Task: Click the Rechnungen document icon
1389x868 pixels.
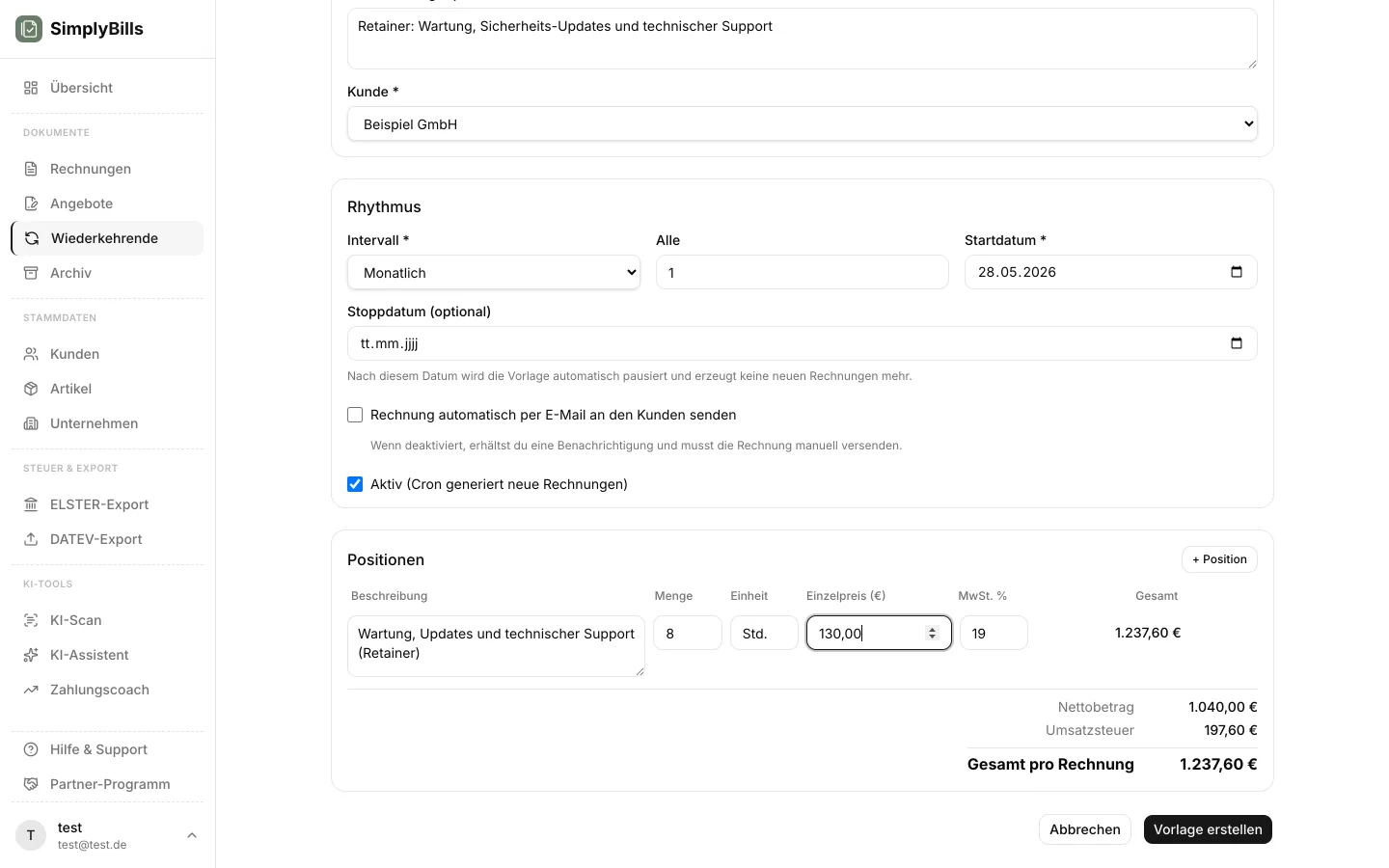Action: point(31,169)
